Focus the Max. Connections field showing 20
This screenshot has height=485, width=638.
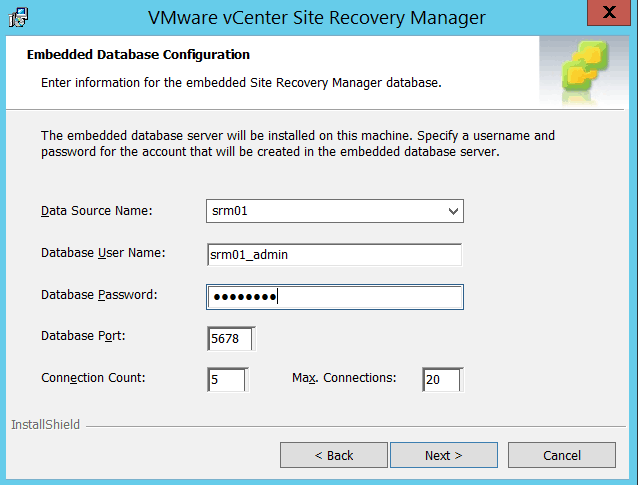point(441,380)
